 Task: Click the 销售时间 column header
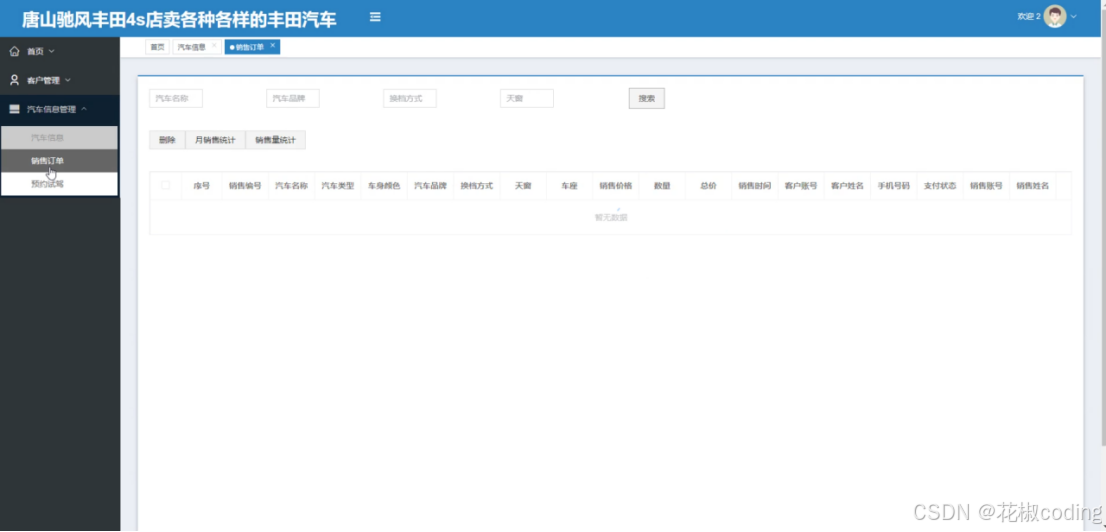(x=755, y=186)
